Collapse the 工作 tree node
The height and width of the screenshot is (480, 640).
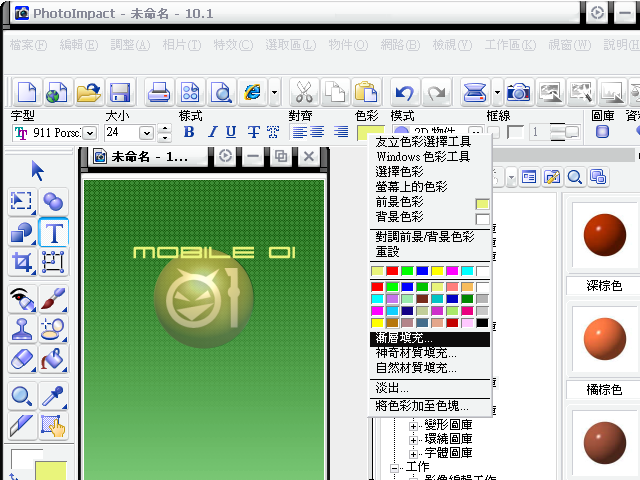pyautogui.click(x=394, y=468)
